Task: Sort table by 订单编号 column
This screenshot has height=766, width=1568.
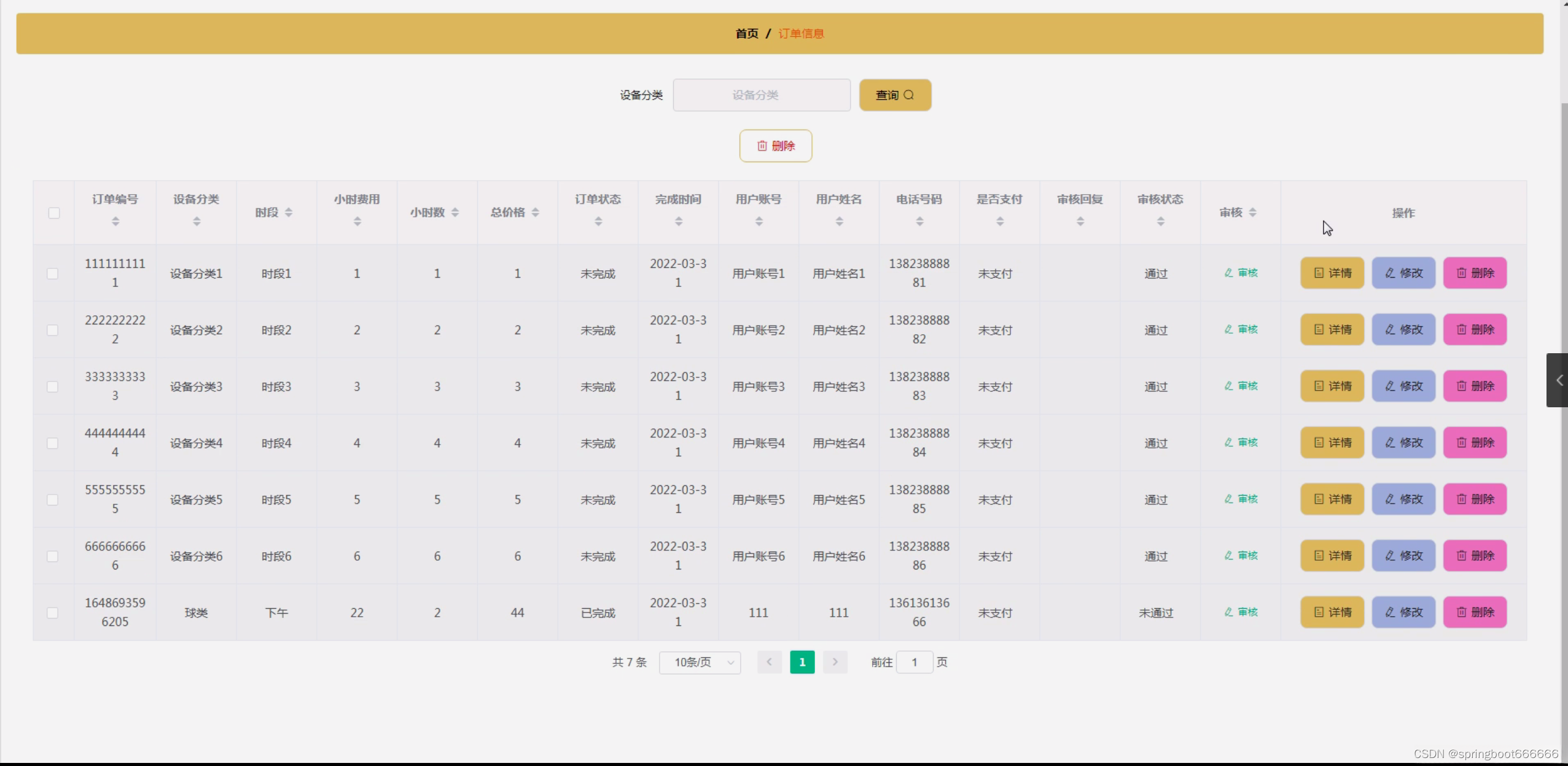Action: pyautogui.click(x=115, y=221)
